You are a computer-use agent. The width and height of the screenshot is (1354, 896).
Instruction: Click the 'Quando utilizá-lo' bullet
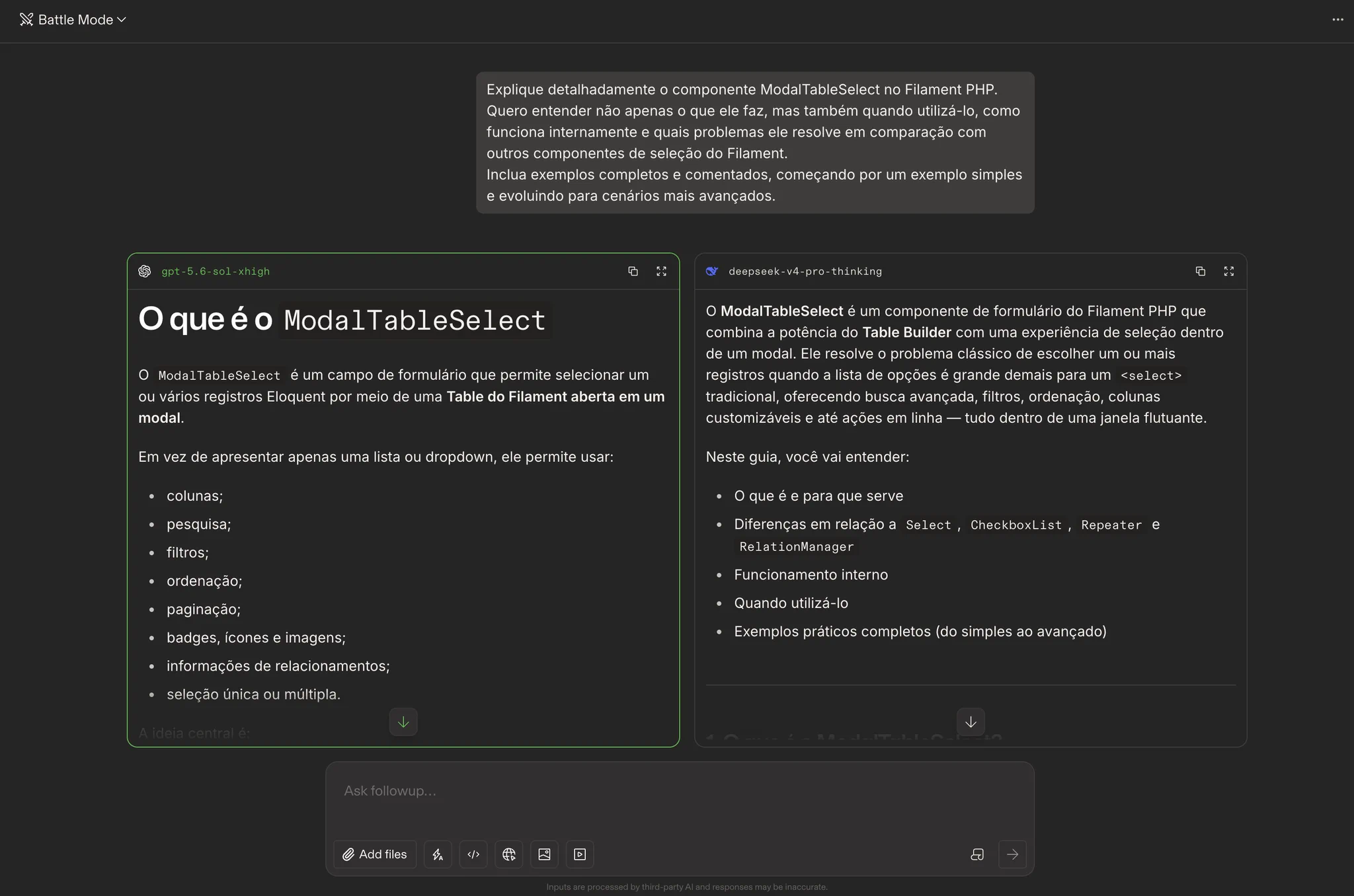(x=791, y=603)
